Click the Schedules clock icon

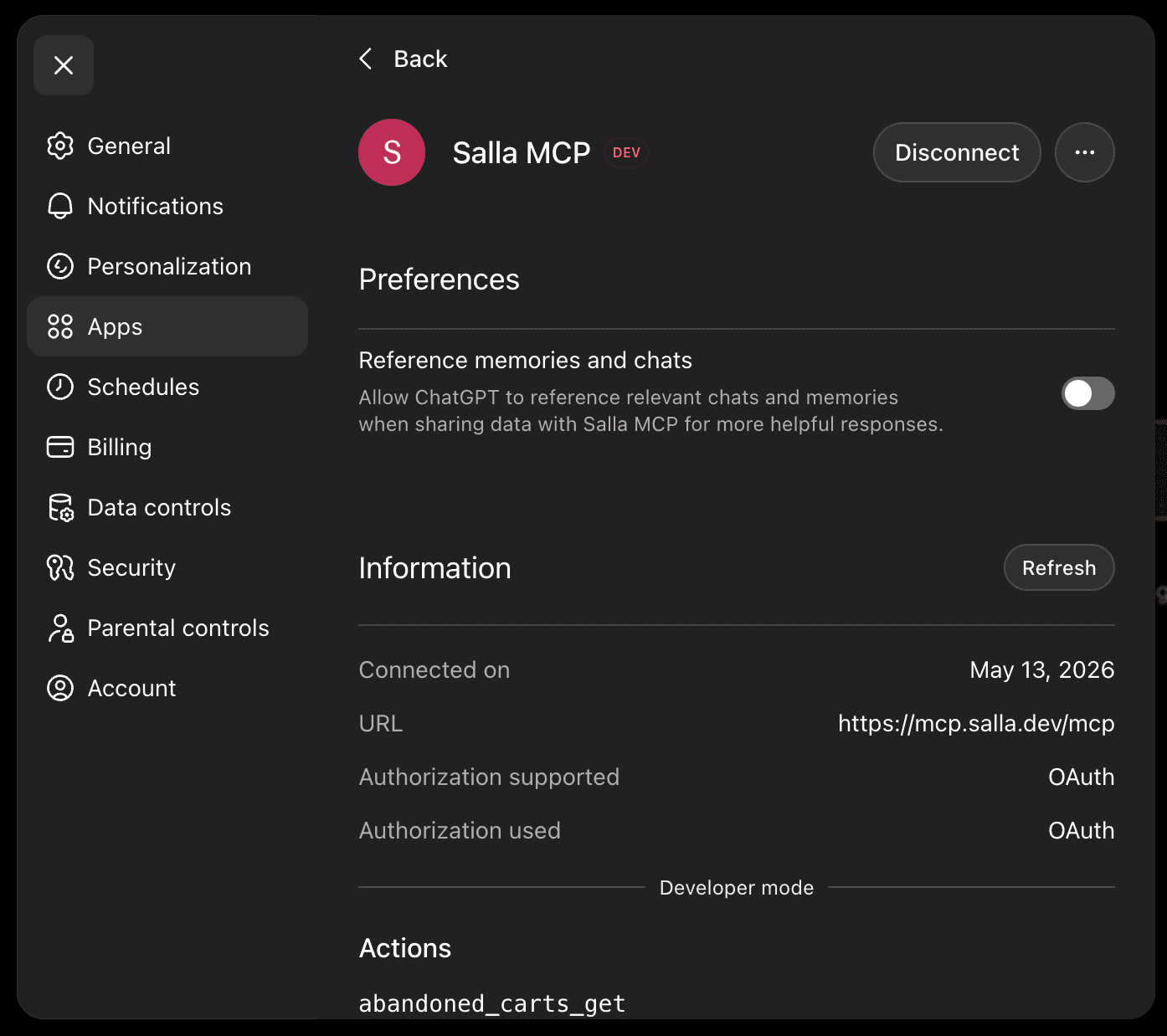point(60,387)
